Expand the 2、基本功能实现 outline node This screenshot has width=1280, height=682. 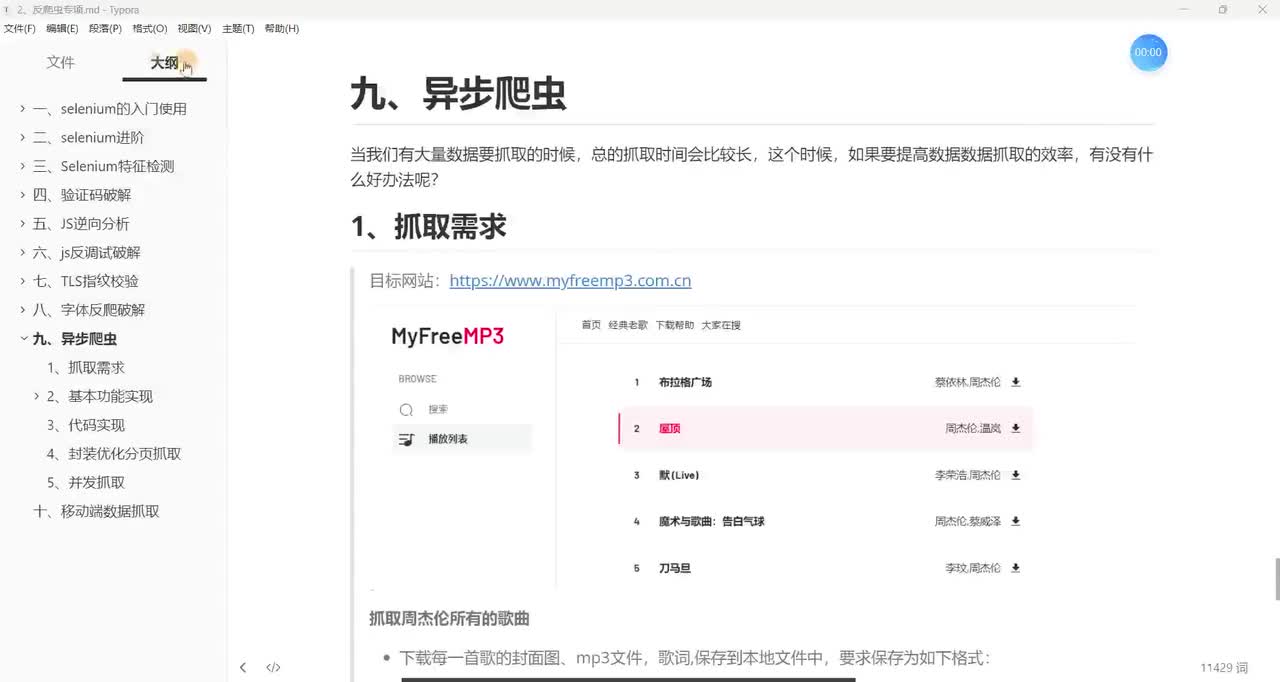[x=37, y=397]
